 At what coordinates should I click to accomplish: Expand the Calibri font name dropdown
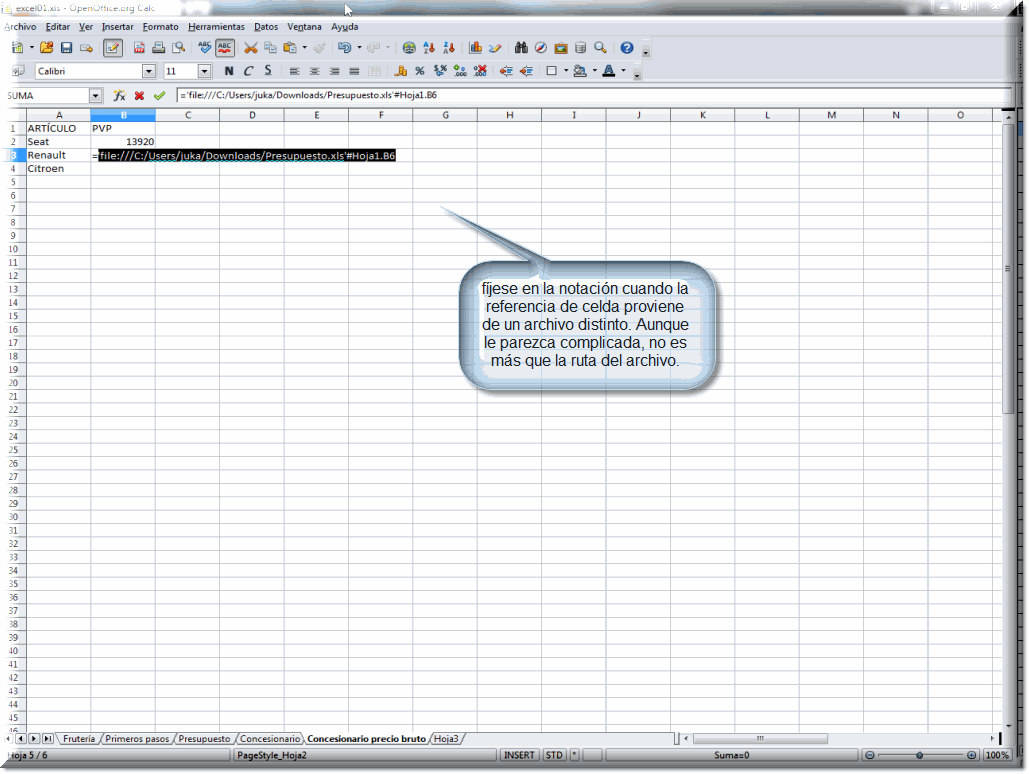click(x=149, y=71)
